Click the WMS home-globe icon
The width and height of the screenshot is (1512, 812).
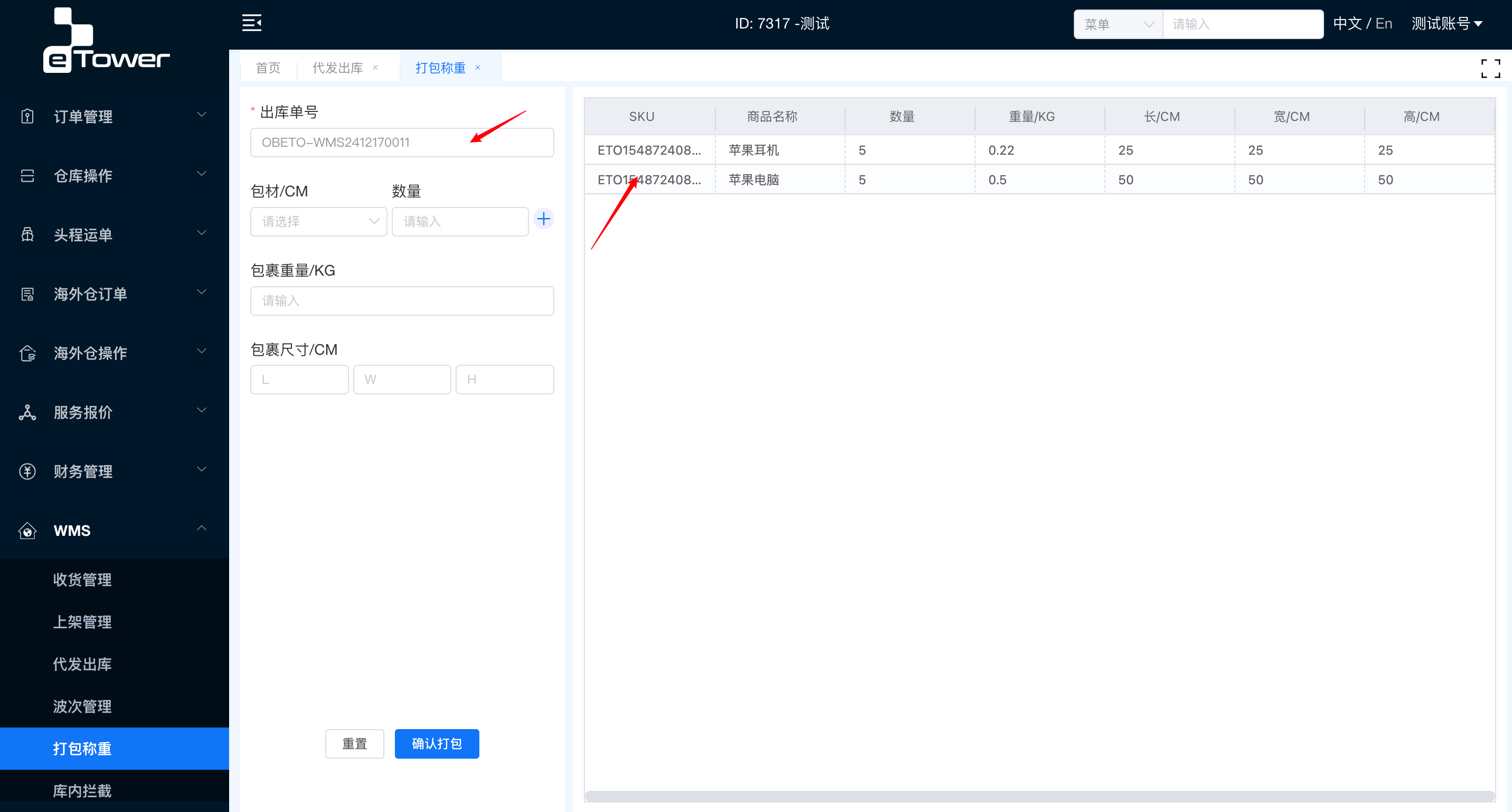click(x=27, y=530)
